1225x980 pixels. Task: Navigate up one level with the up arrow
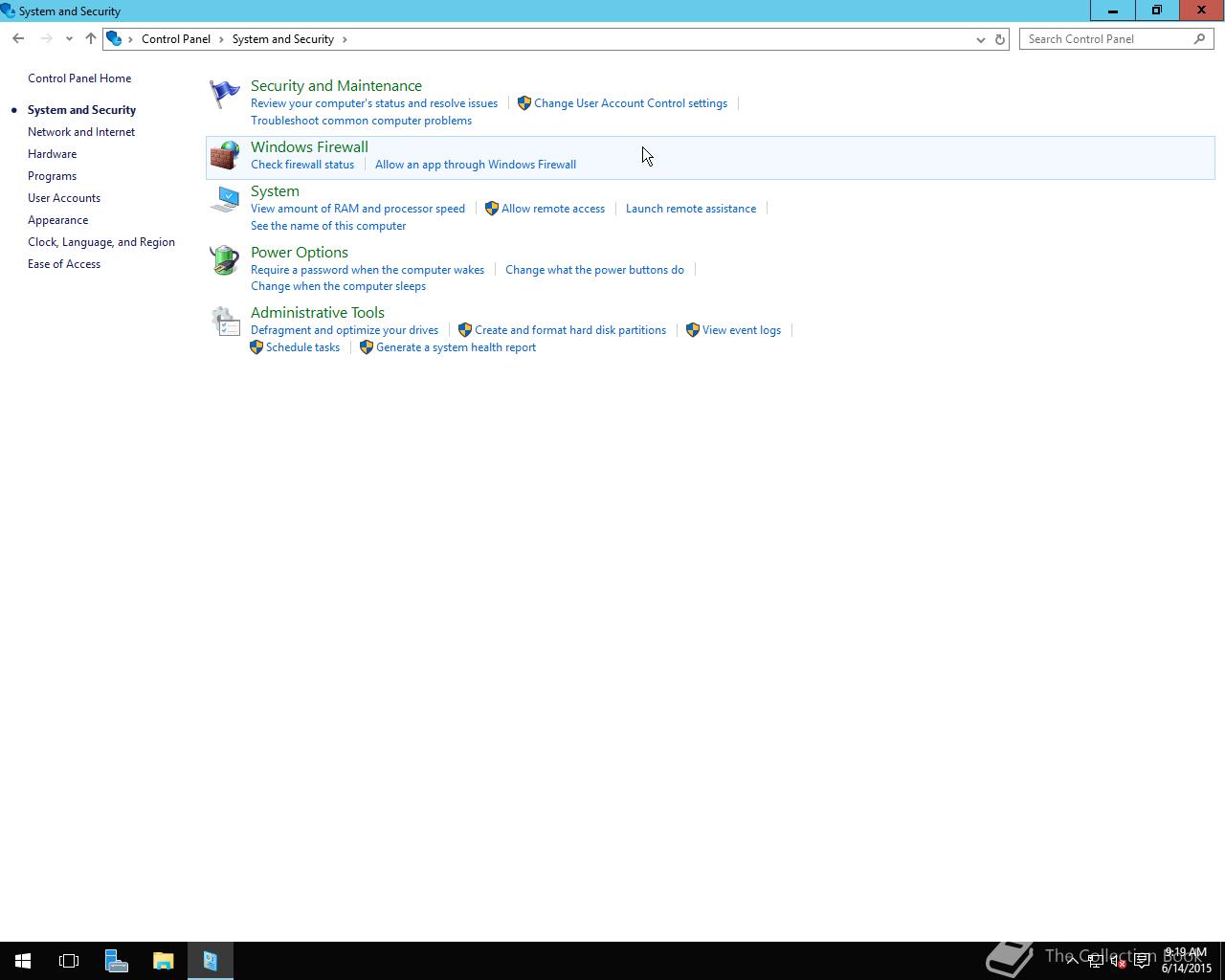point(91,39)
